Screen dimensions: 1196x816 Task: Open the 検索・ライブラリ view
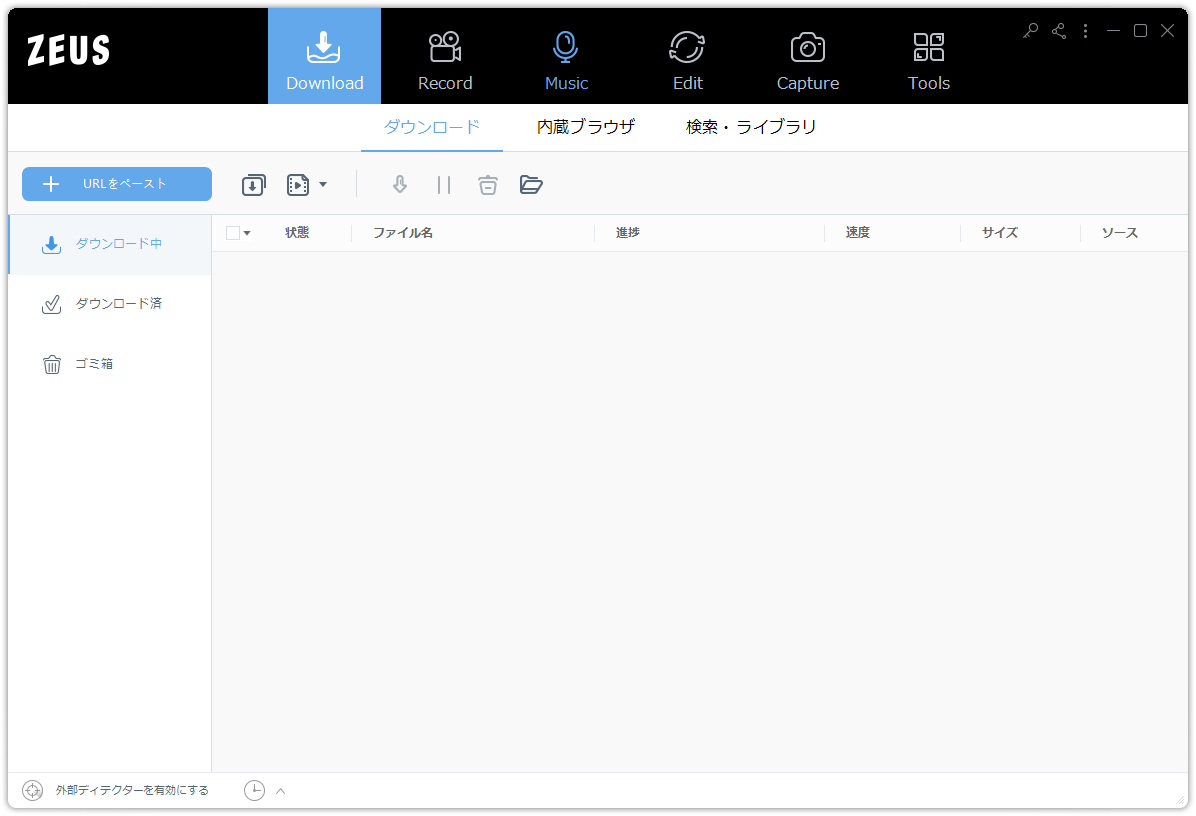[x=750, y=127]
